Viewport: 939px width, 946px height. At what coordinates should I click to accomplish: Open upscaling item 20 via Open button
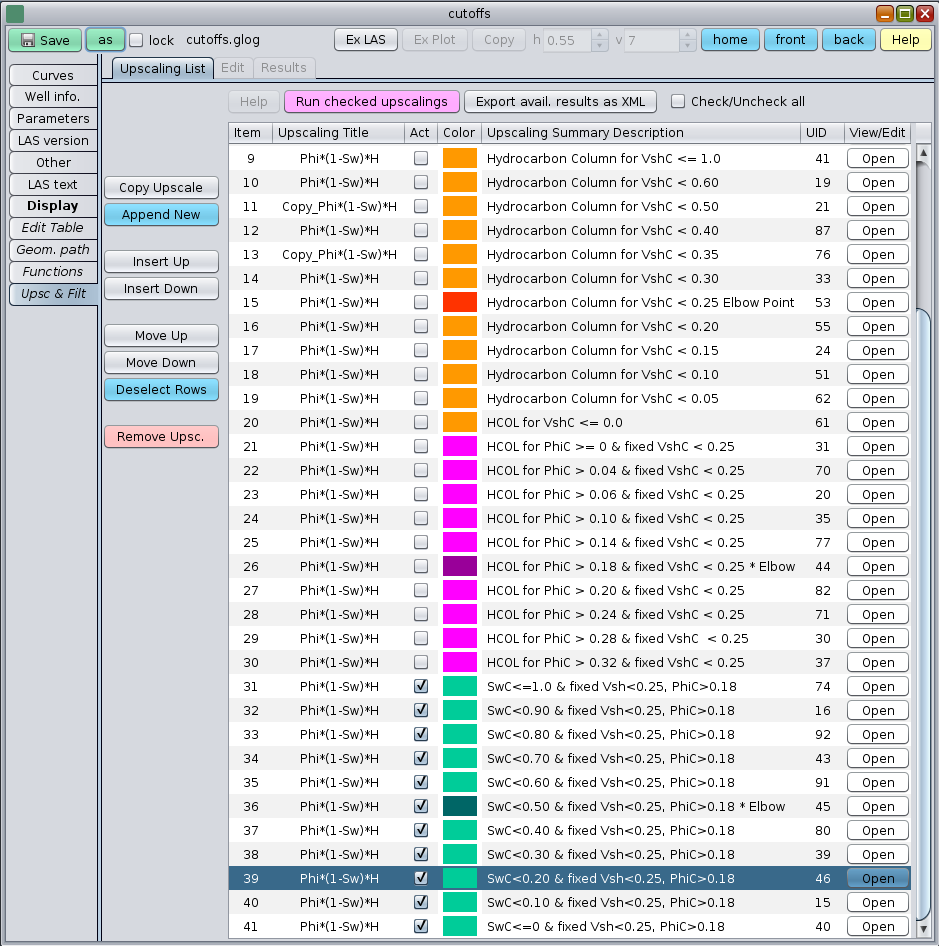pyautogui.click(x=878, y=422)
